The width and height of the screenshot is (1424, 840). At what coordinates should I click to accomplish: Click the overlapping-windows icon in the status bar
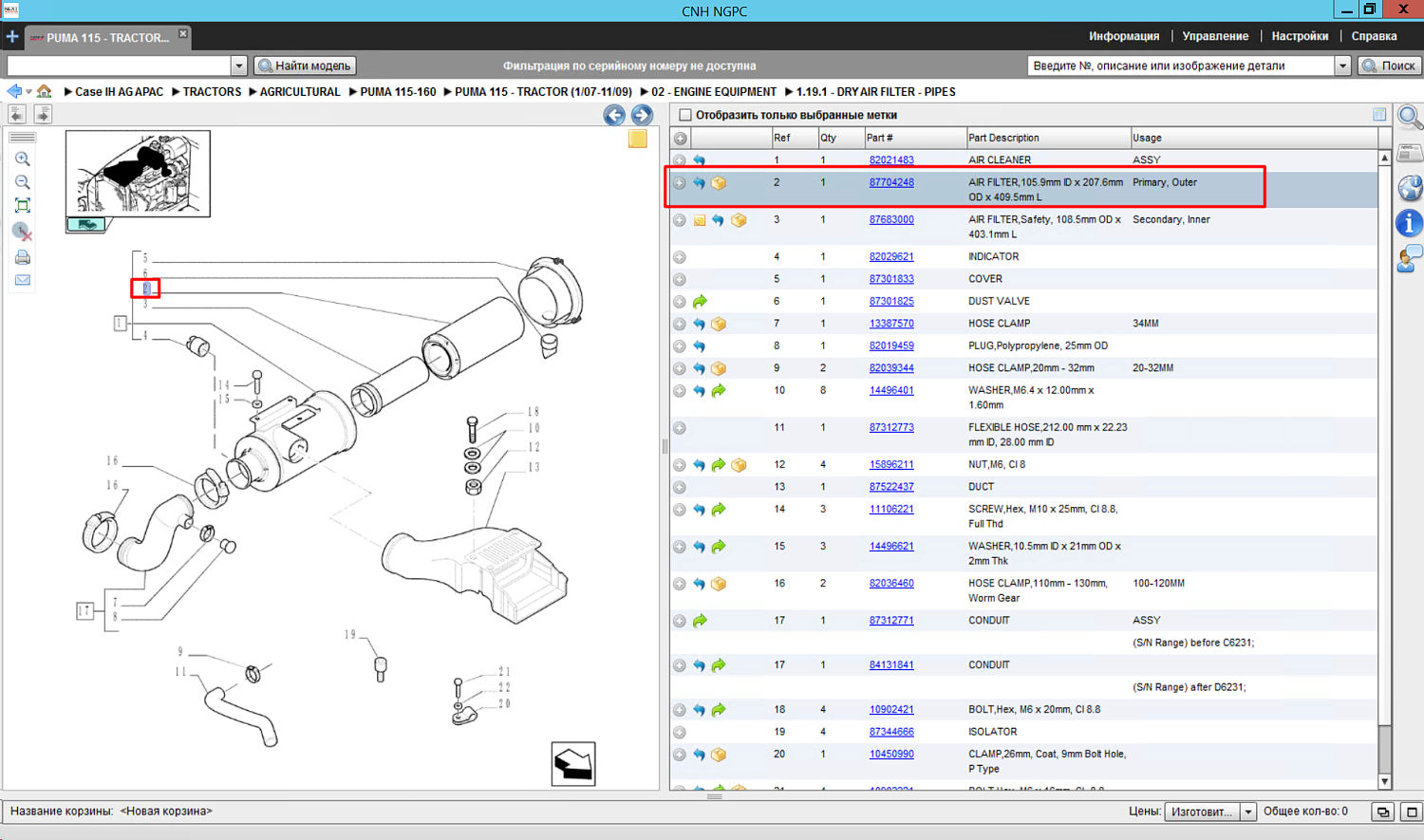[1383, 812]
